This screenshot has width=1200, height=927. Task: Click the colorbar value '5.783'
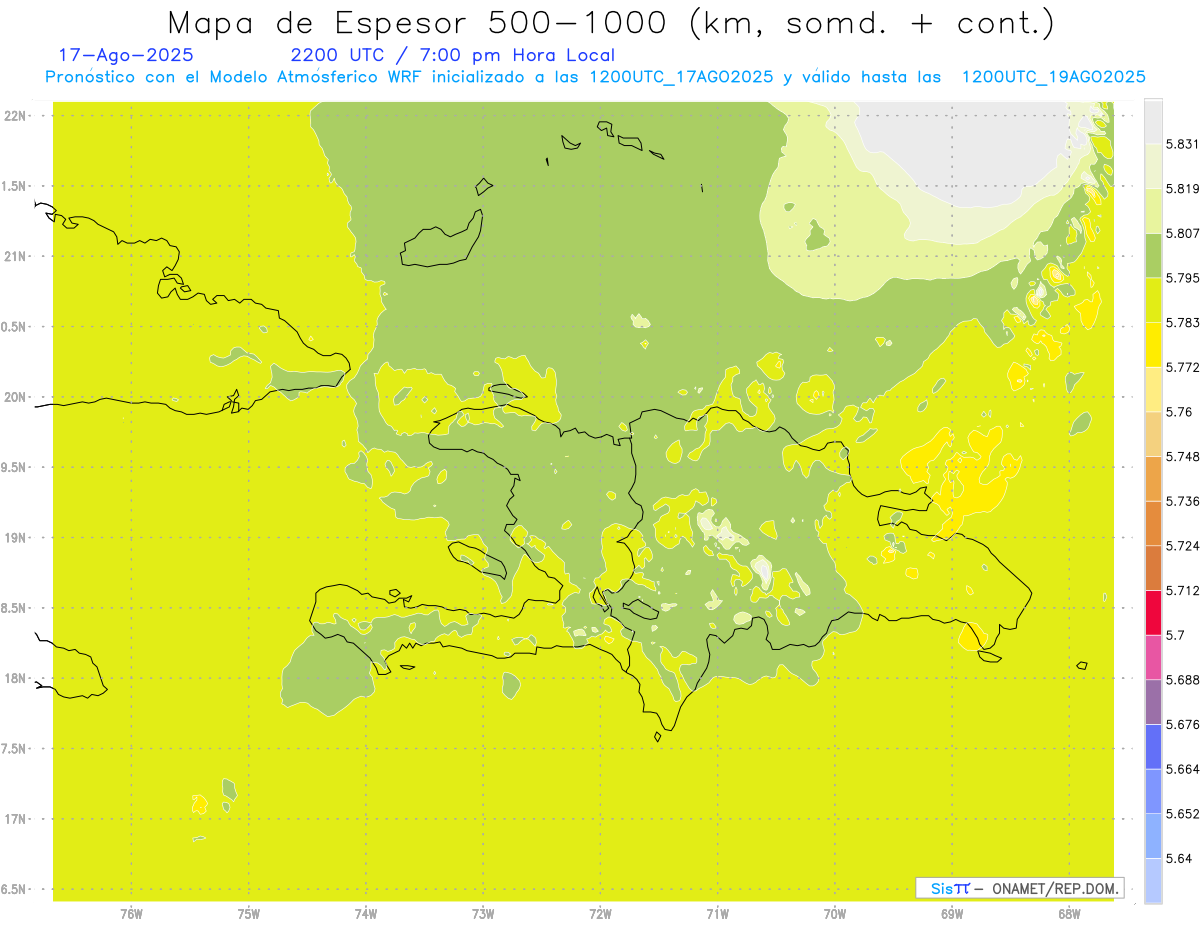click(1182, 322)
